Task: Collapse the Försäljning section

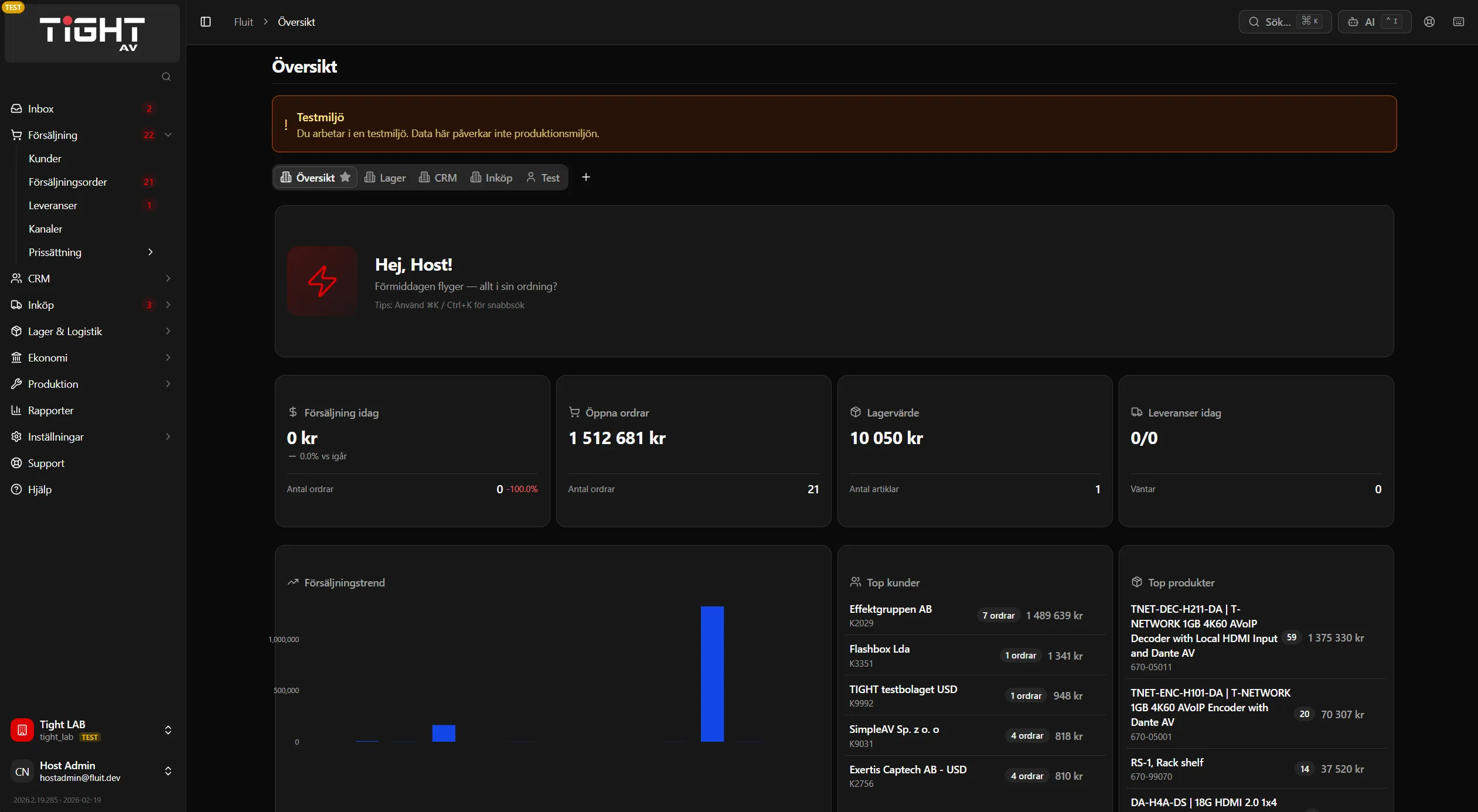Action: pyautogui.click(x=168, y=135)
